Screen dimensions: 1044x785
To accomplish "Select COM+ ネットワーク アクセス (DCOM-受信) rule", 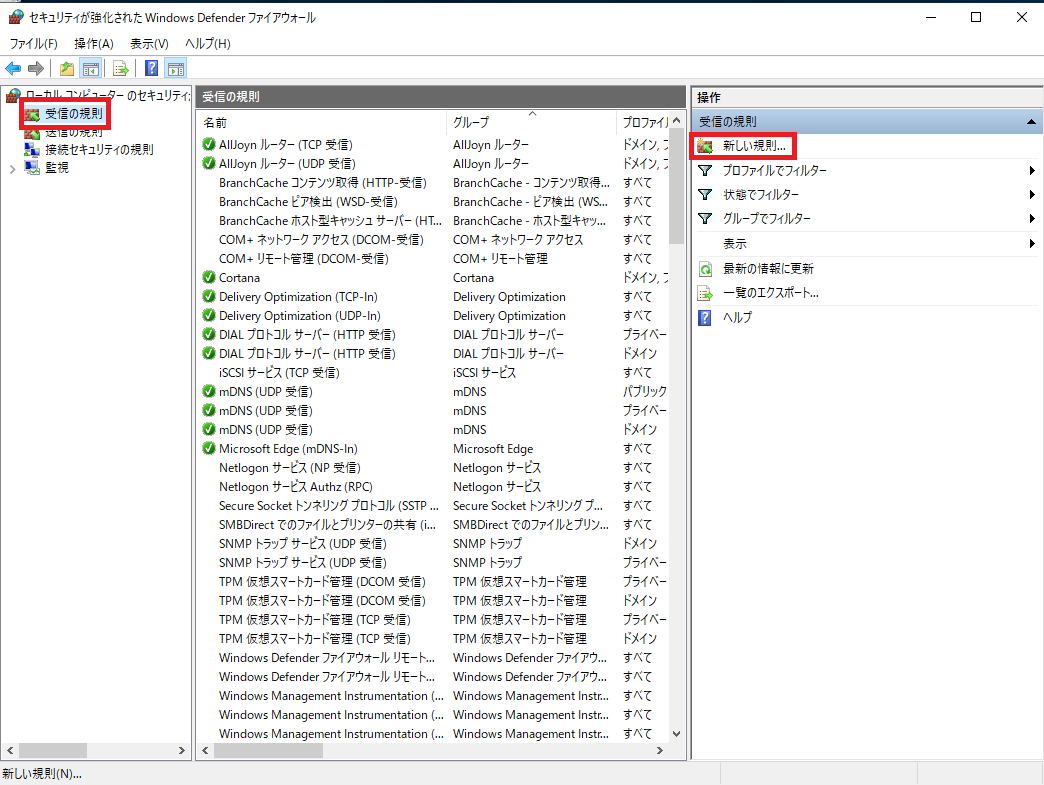I will point(321,240).
